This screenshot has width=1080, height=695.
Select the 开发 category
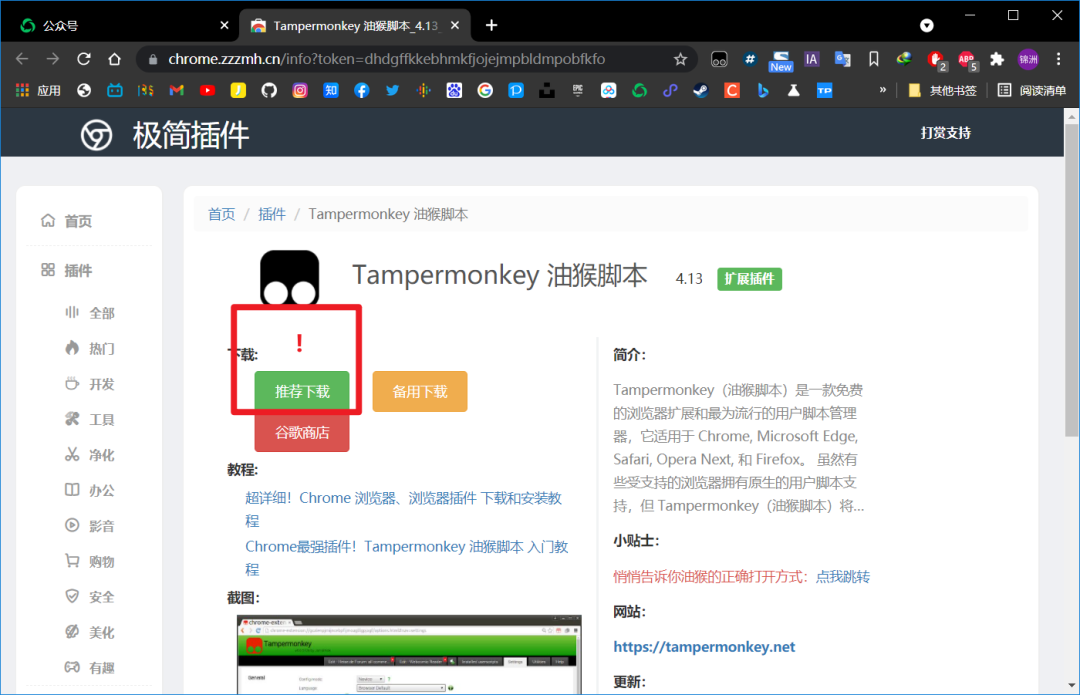pos(90,384)
